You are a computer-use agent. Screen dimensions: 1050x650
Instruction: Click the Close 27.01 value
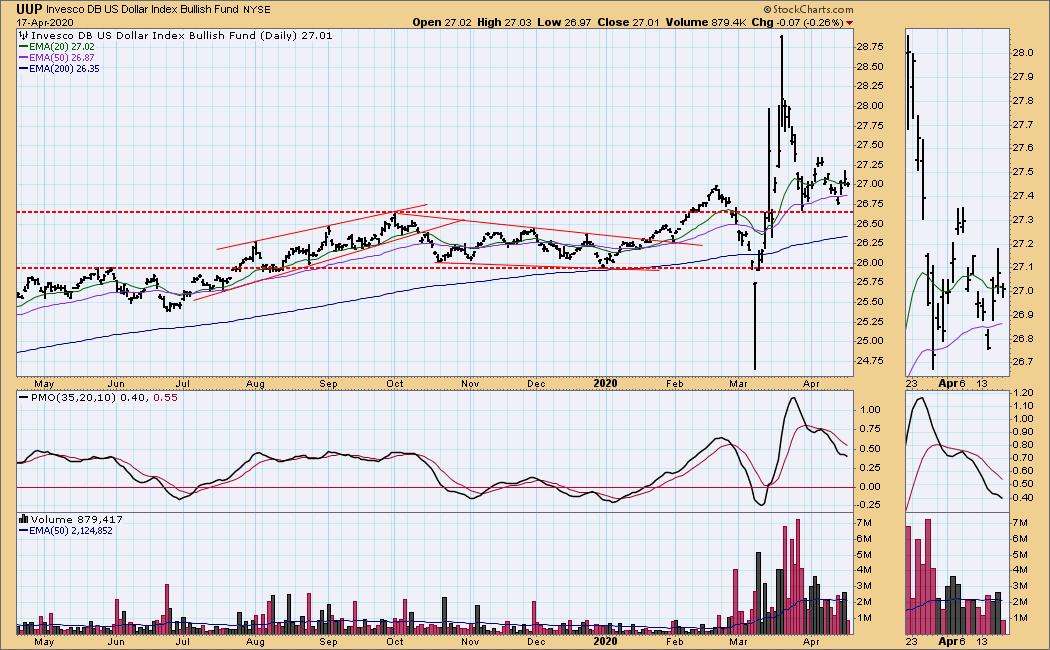point(628,22)
